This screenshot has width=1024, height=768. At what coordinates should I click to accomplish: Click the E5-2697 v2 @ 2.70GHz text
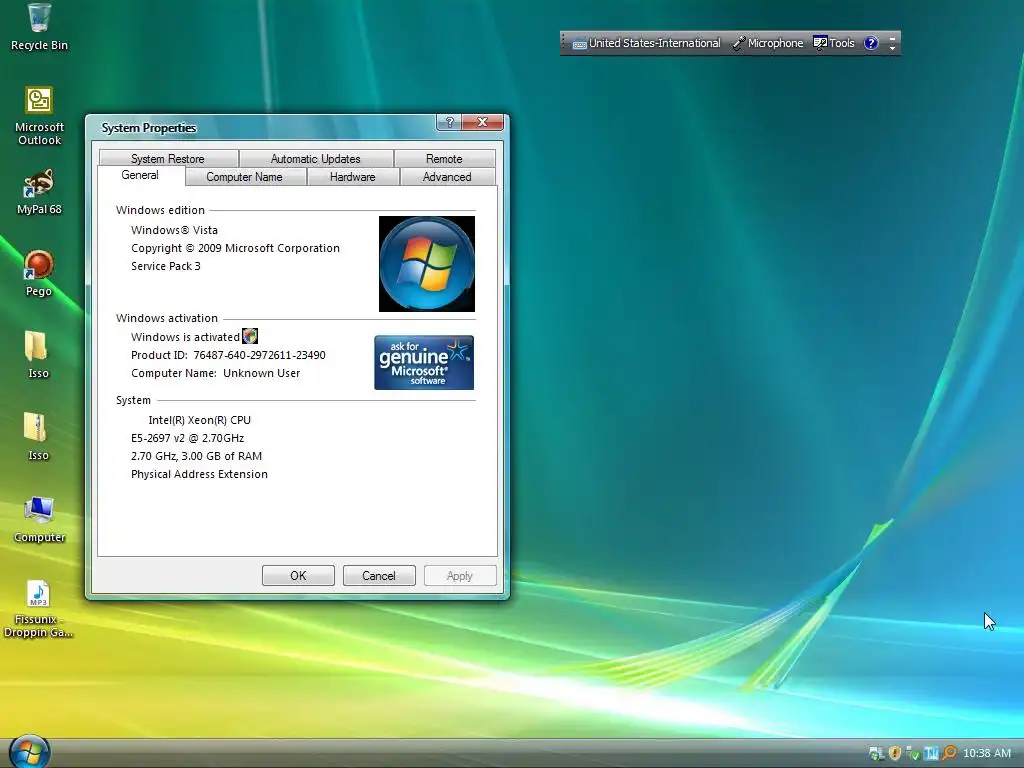pos(187,438)
